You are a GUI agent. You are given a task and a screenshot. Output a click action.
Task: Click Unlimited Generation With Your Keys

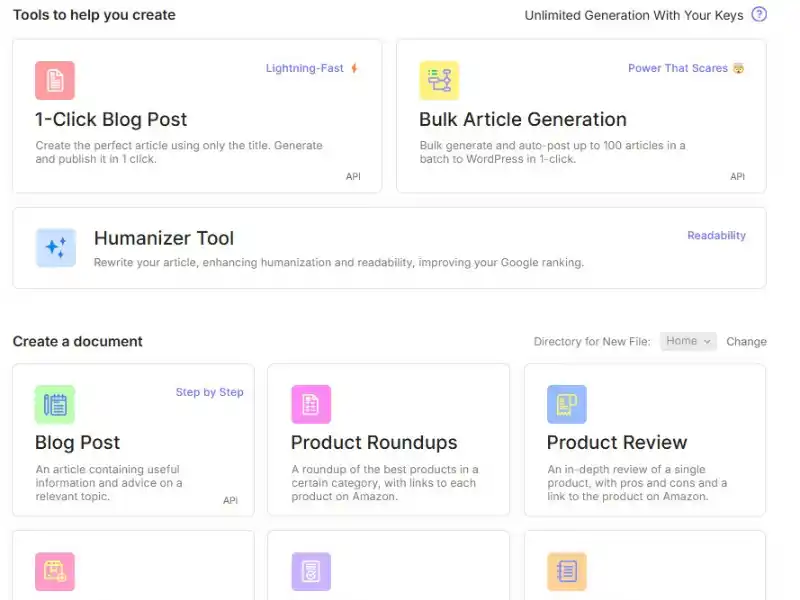pyautogui.click(x=634, y=15)
